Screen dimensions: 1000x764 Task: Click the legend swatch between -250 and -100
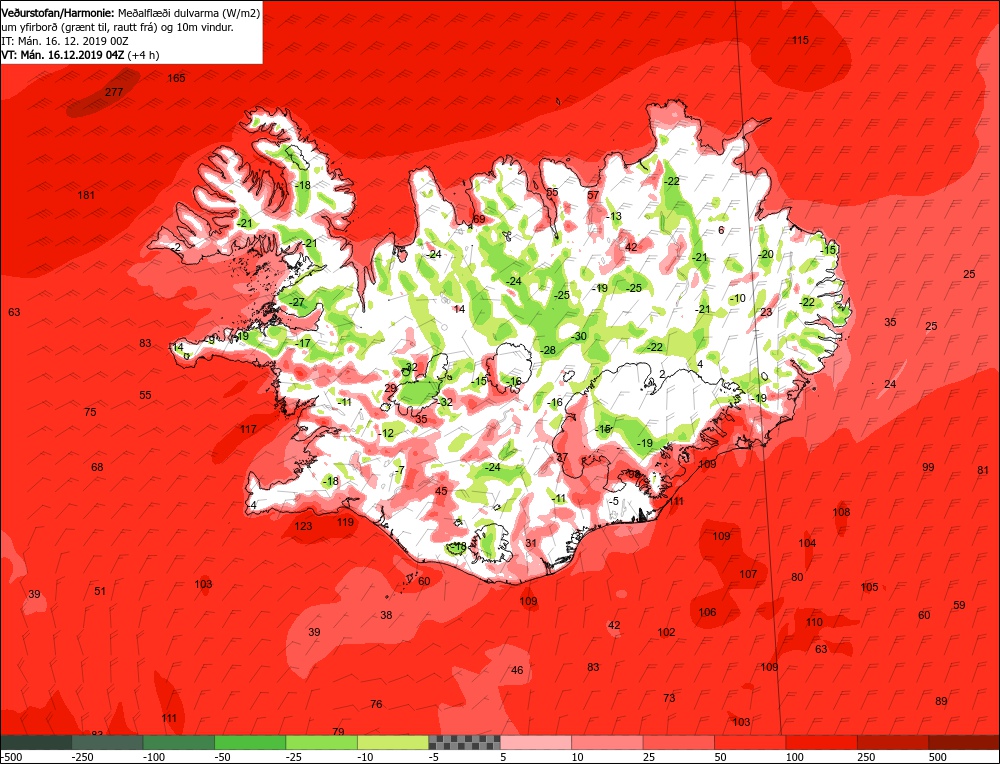pyautogui.click(x=107, y=742)
